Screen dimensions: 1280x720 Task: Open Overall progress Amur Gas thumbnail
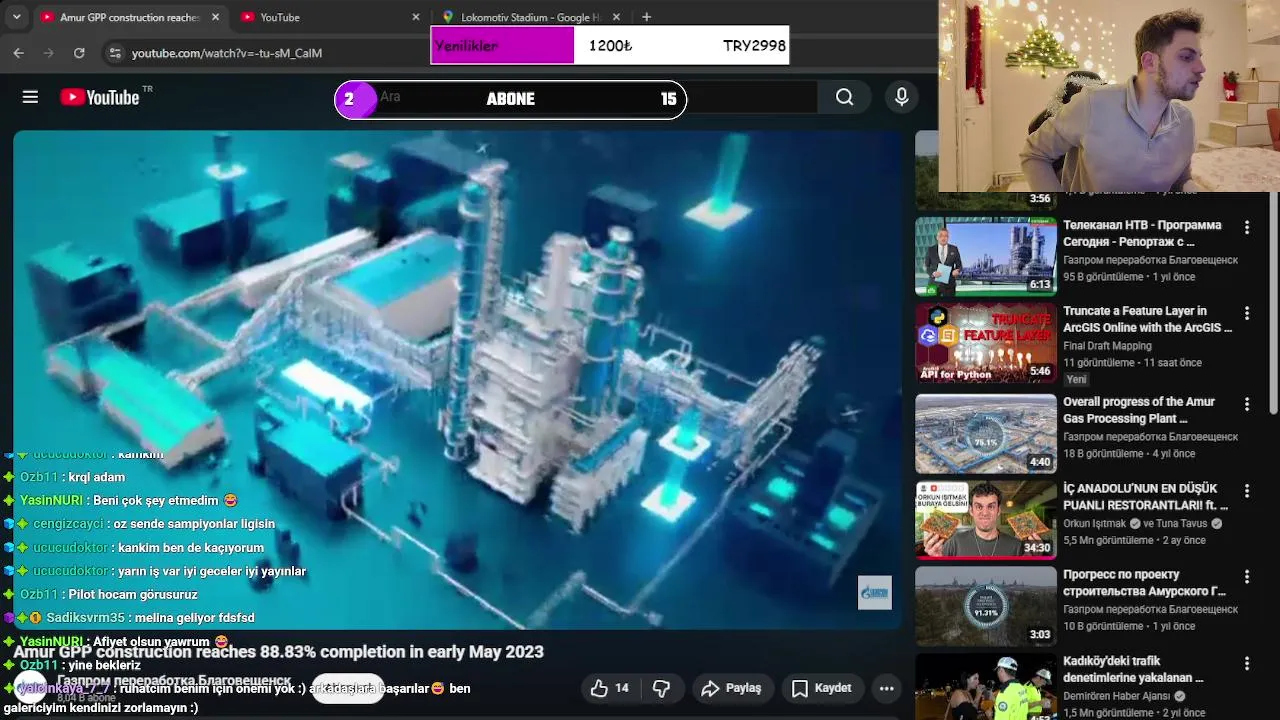(x=986, y=434)
